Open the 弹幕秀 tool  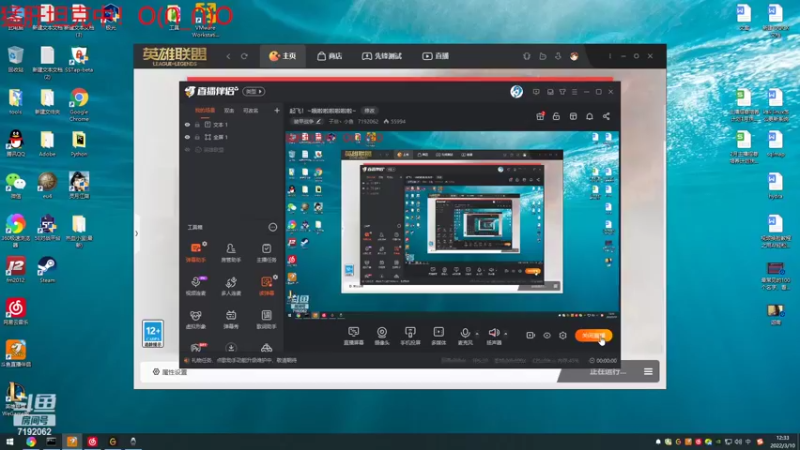click(x=231, y=319)
